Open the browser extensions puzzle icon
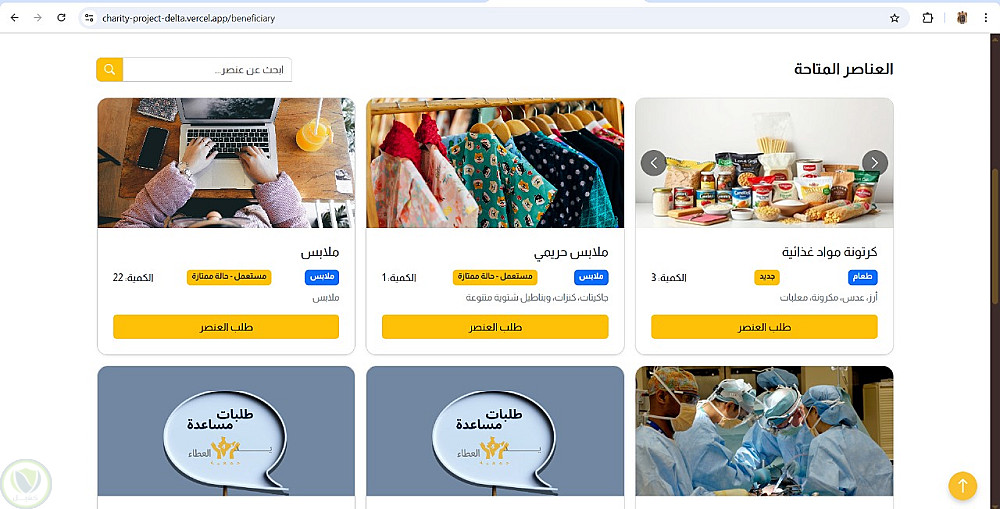Image resolution: width=1000 pixels, height=509 pixels. pyautogui.click(x=928, y=18)
